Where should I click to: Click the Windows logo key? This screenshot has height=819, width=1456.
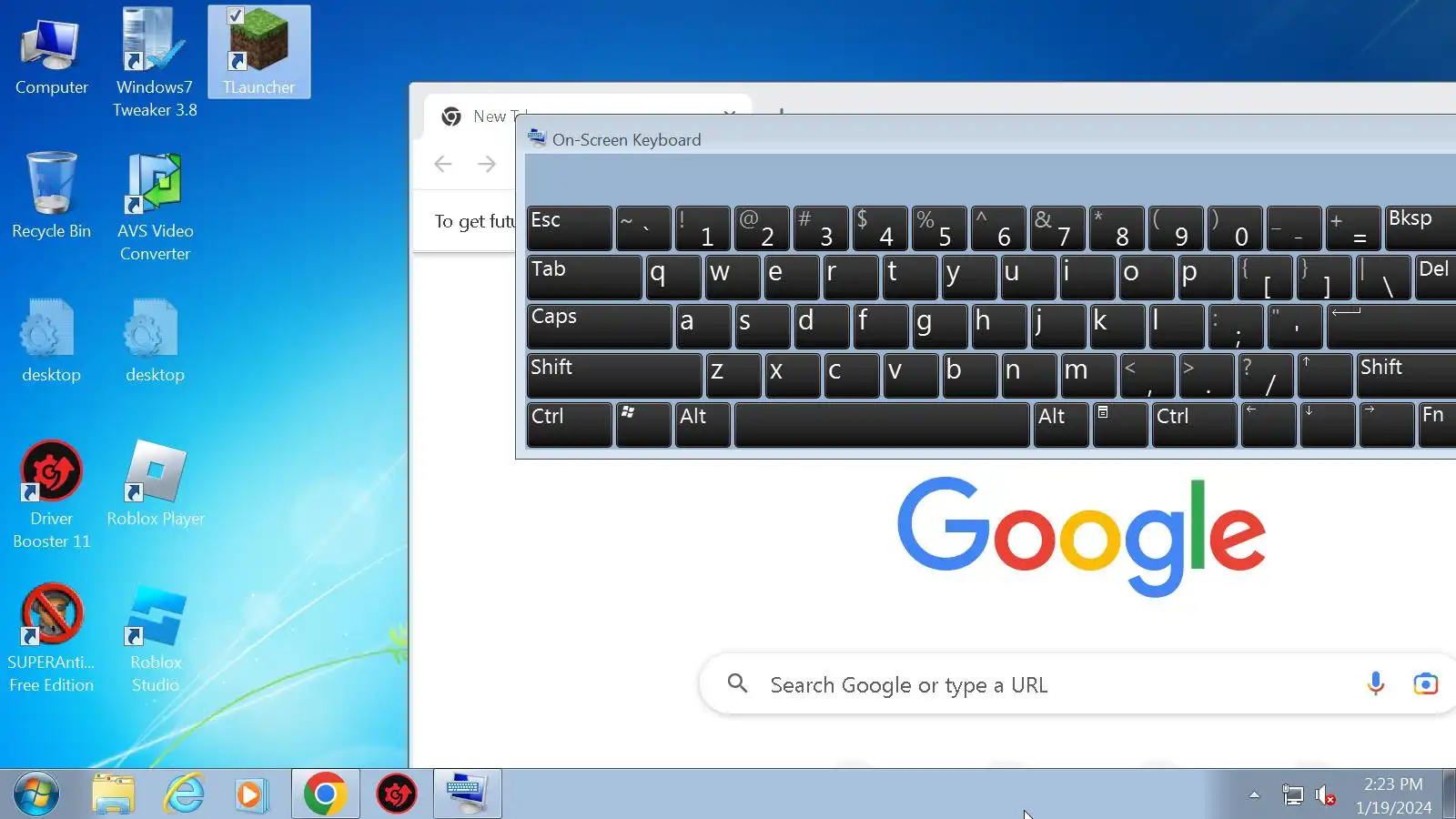642,425
